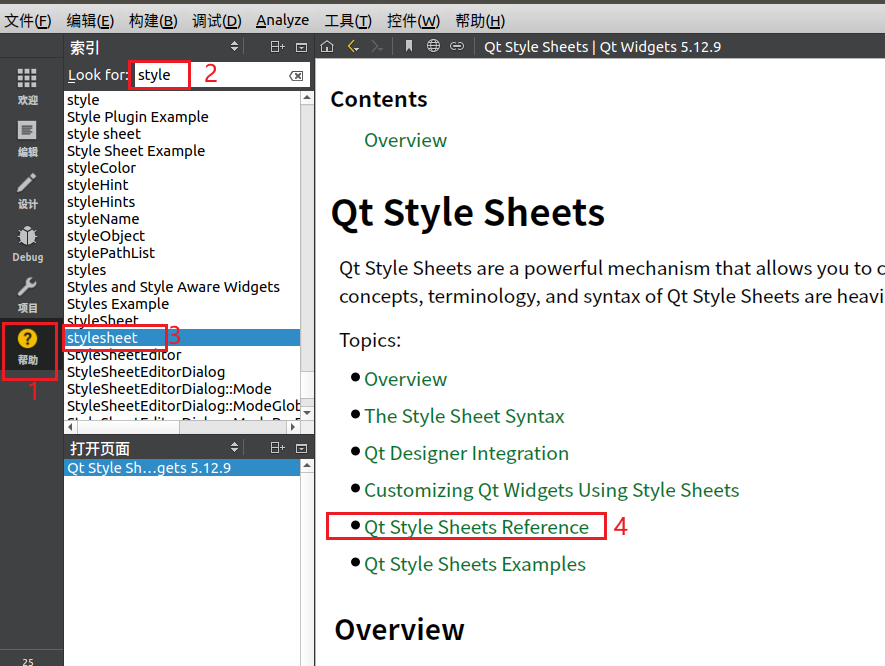Select 'styleHint' index entry

[x=182, y=185]
